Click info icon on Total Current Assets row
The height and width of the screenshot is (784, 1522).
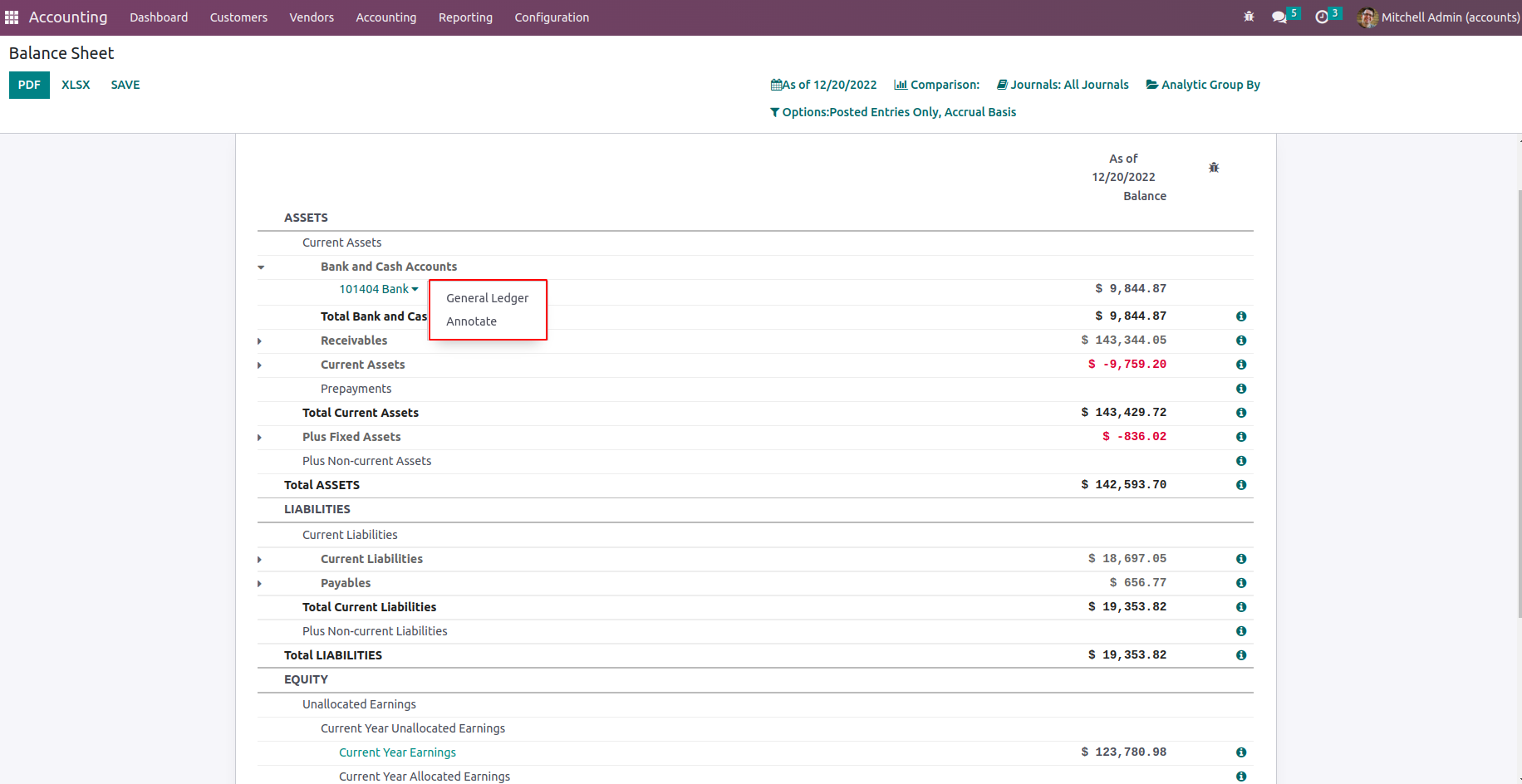[1241, 413]
